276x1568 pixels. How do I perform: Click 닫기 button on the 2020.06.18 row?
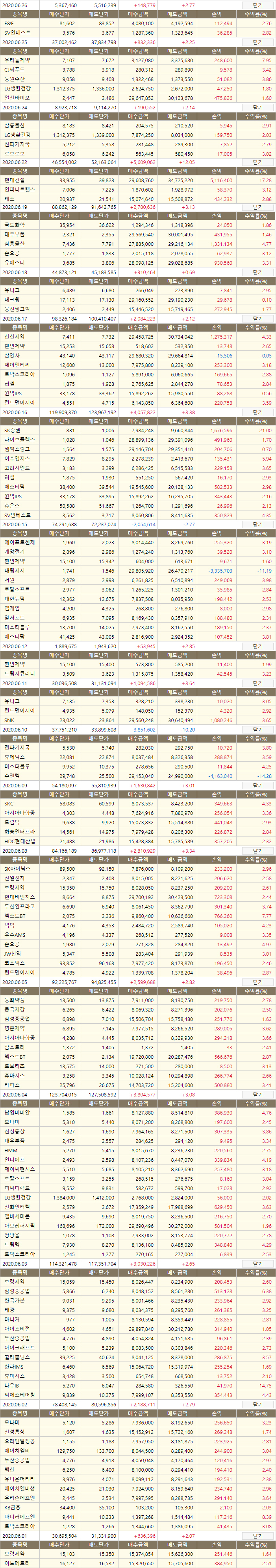258,272
